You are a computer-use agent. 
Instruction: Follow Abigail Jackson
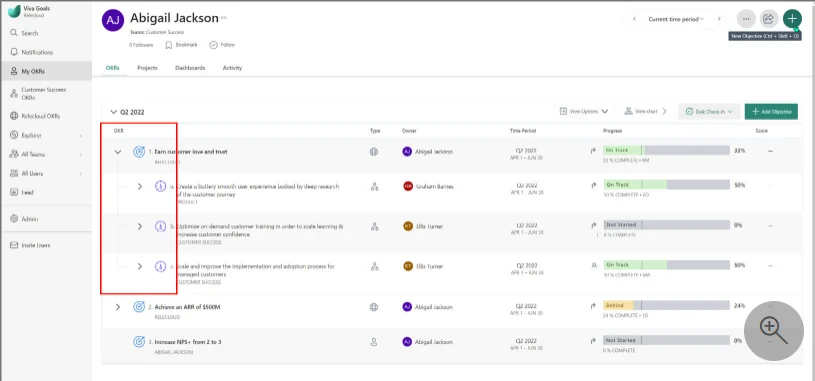pyautogui.click(x=222, y=45)
